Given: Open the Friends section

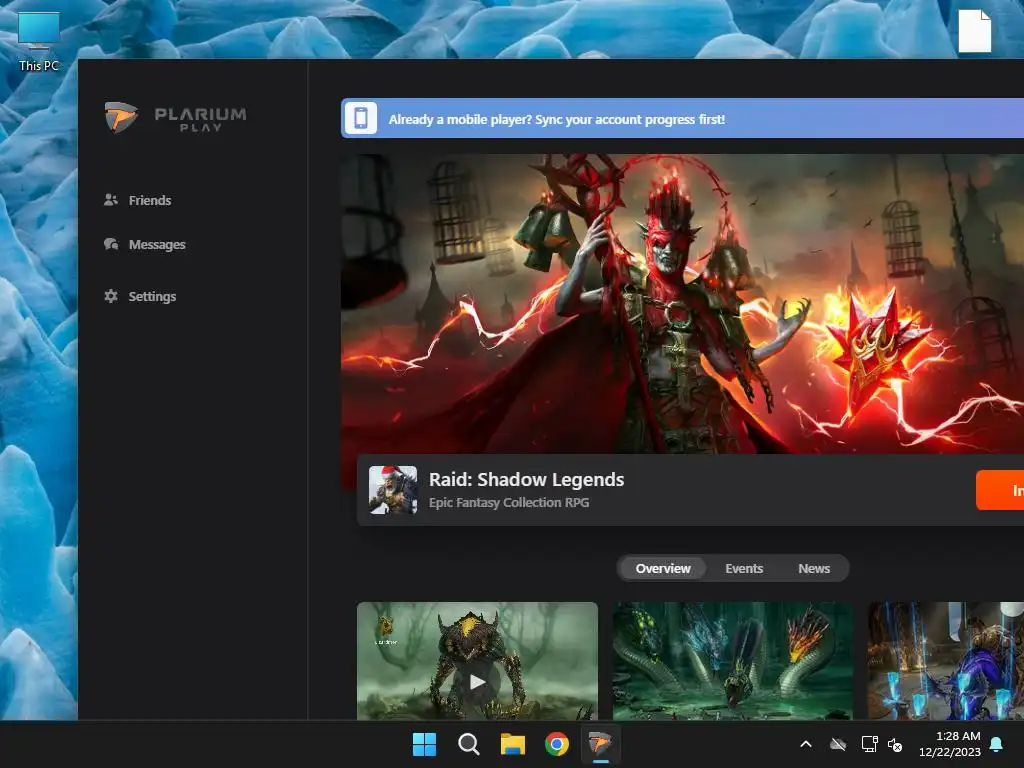Looking at the screenshot, I should pos(137,200).
